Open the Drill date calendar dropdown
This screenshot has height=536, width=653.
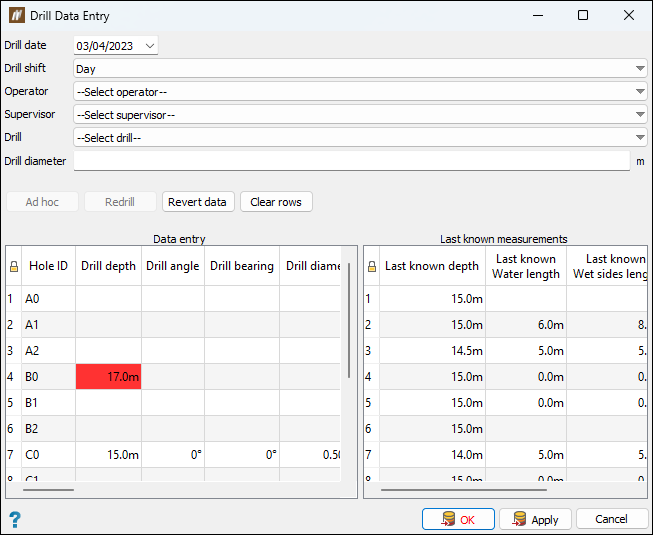[x=150, y=45]
